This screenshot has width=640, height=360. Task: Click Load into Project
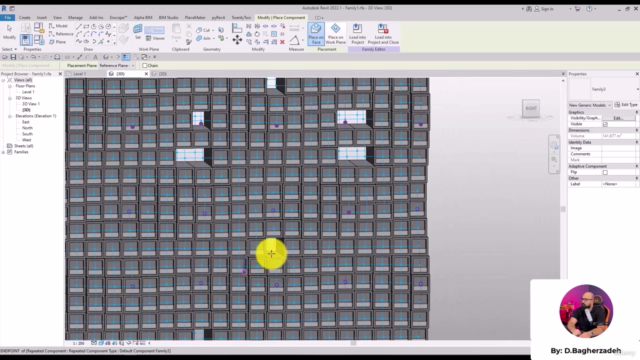[357, 33]
